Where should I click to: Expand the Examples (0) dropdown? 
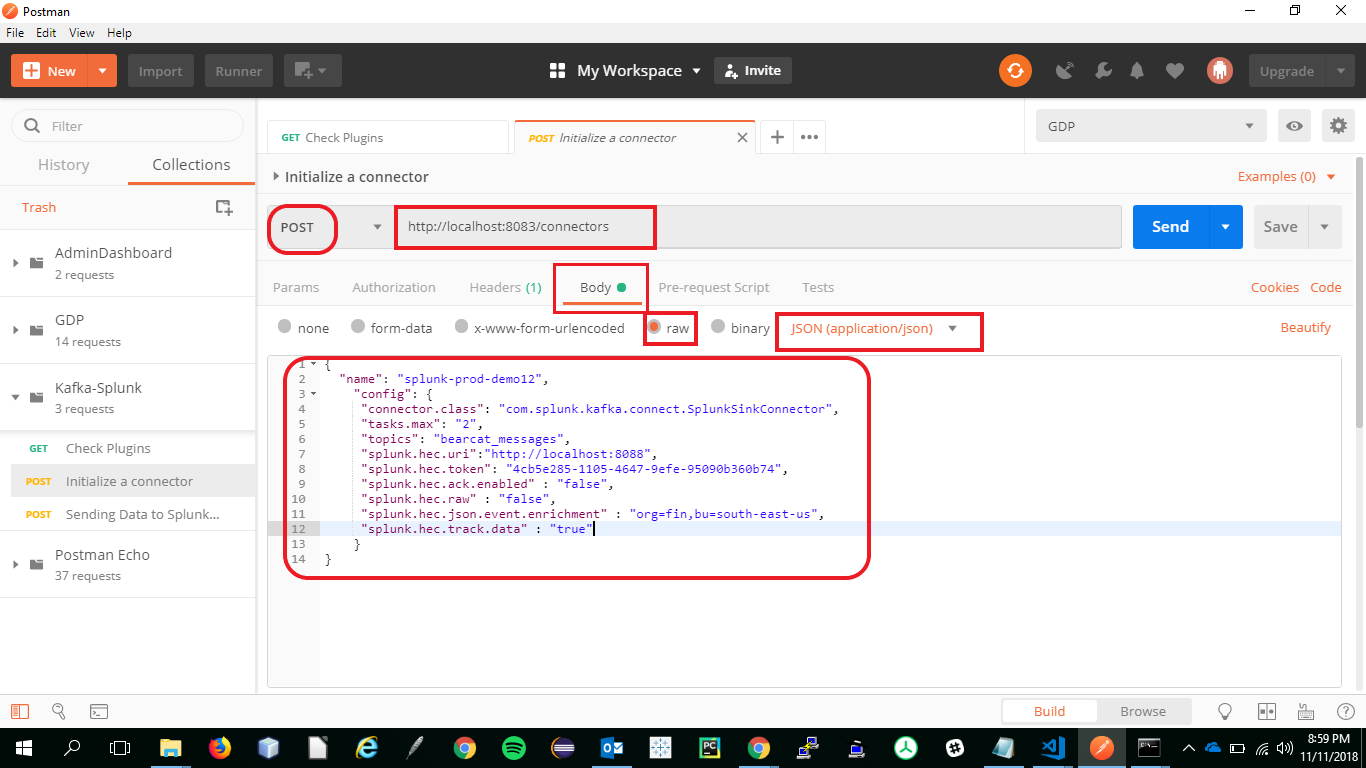click(x=1286, y=177)
